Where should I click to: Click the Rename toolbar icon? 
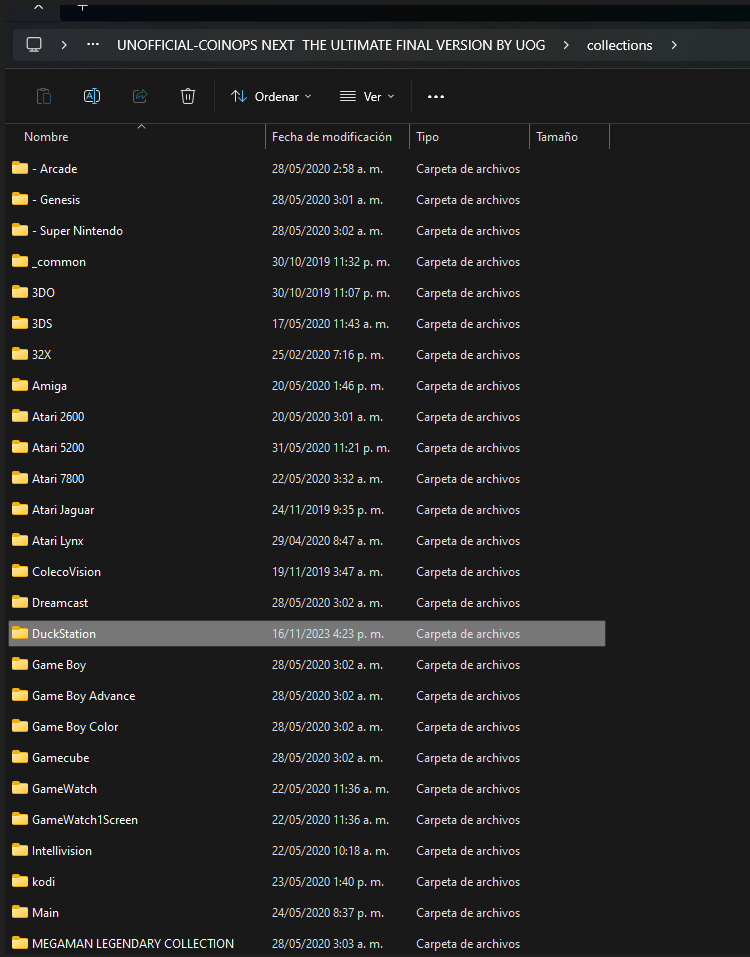point(92,96)
